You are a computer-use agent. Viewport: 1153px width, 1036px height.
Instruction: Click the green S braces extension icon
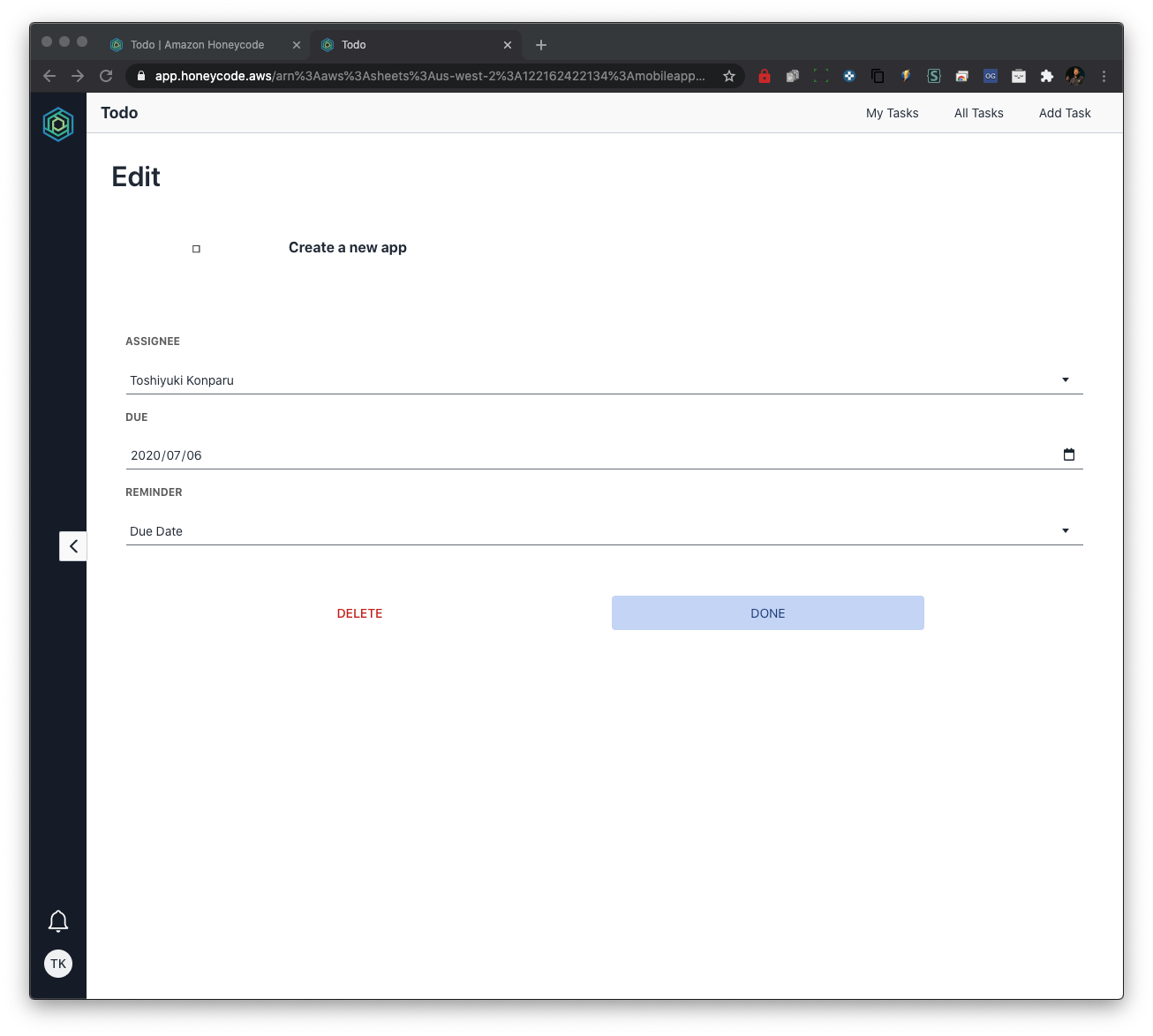934,76
